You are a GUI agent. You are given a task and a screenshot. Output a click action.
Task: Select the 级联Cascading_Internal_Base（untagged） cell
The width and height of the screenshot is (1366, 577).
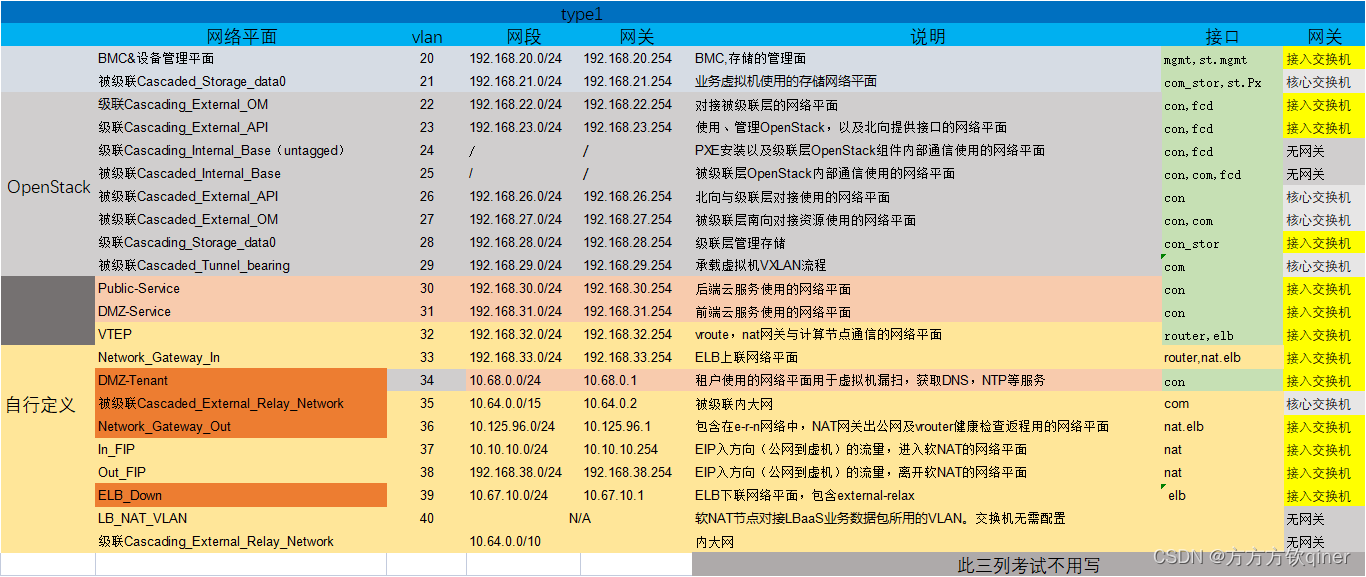(x=242, y=151)
